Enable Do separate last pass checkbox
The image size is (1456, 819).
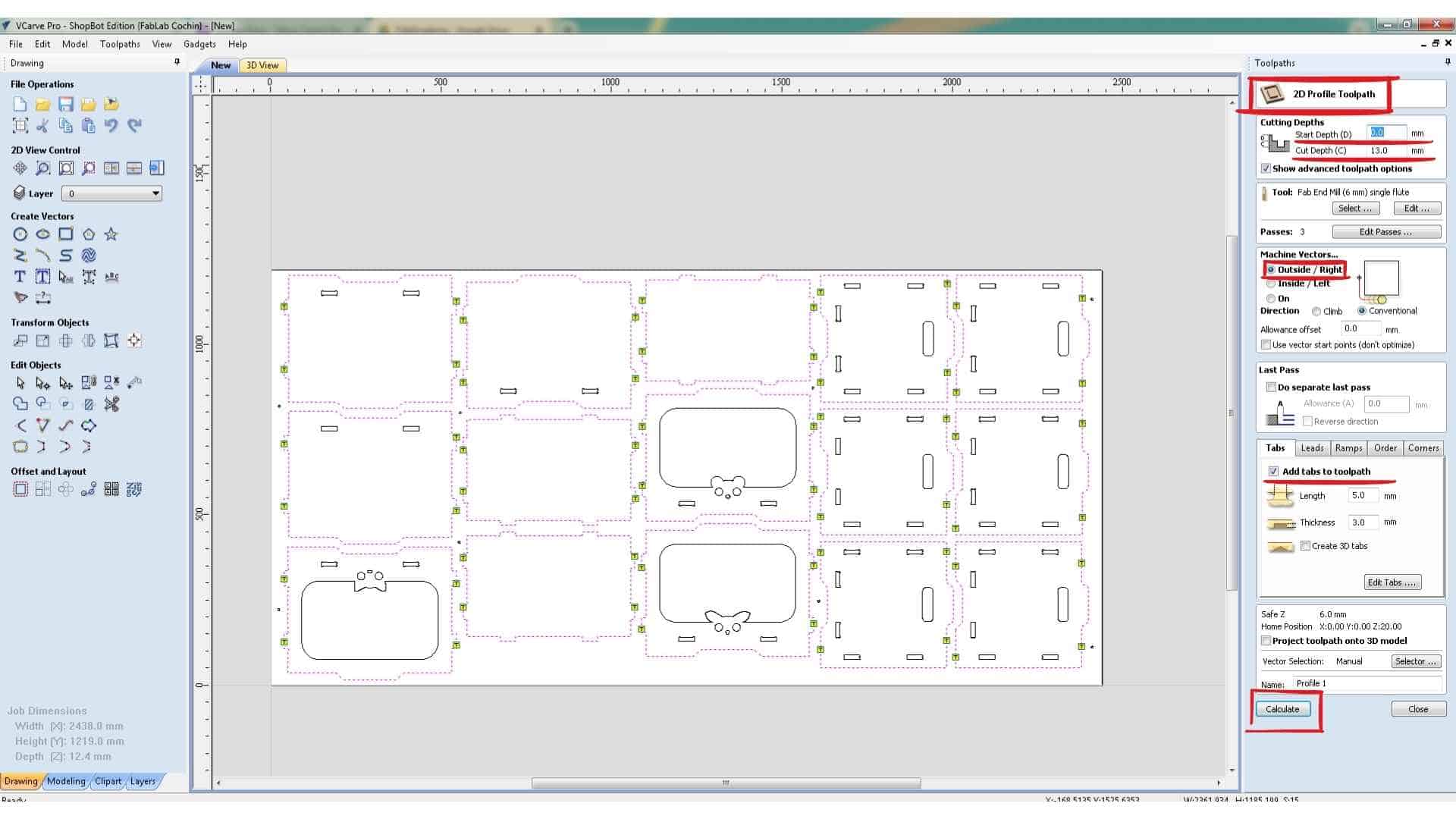1271,388
